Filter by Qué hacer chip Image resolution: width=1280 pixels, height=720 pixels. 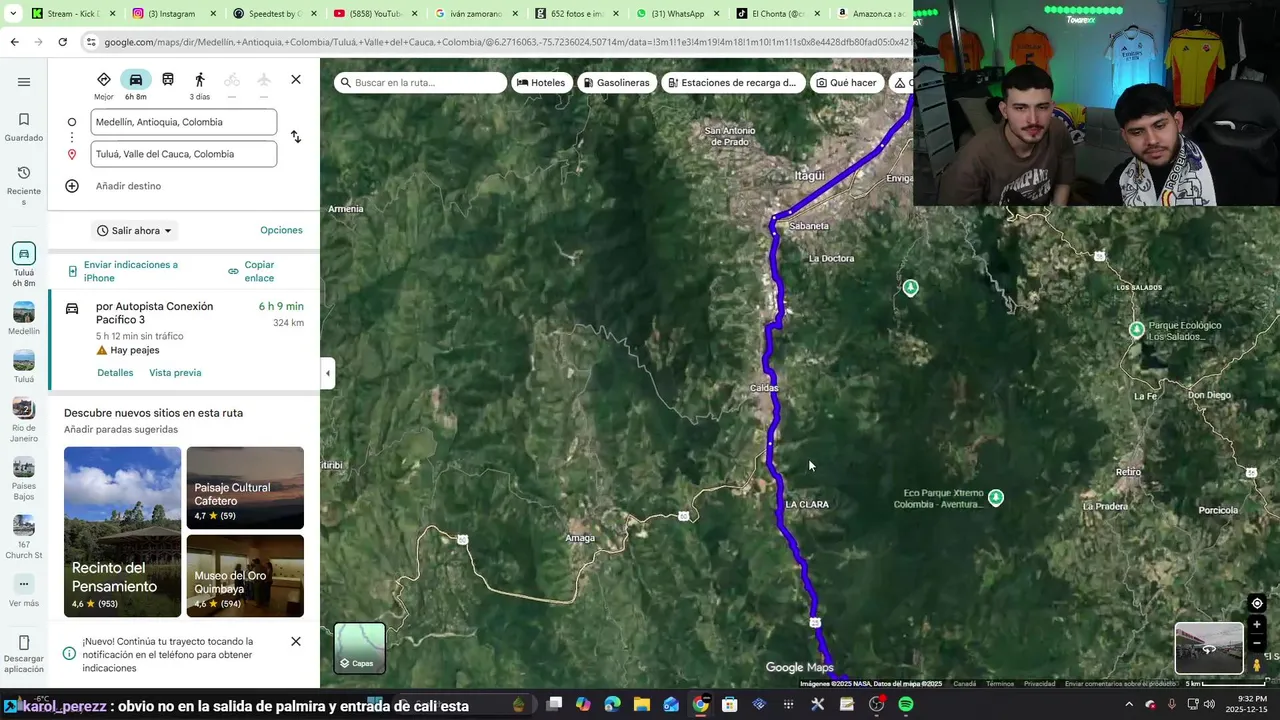(x=846, y=83)
